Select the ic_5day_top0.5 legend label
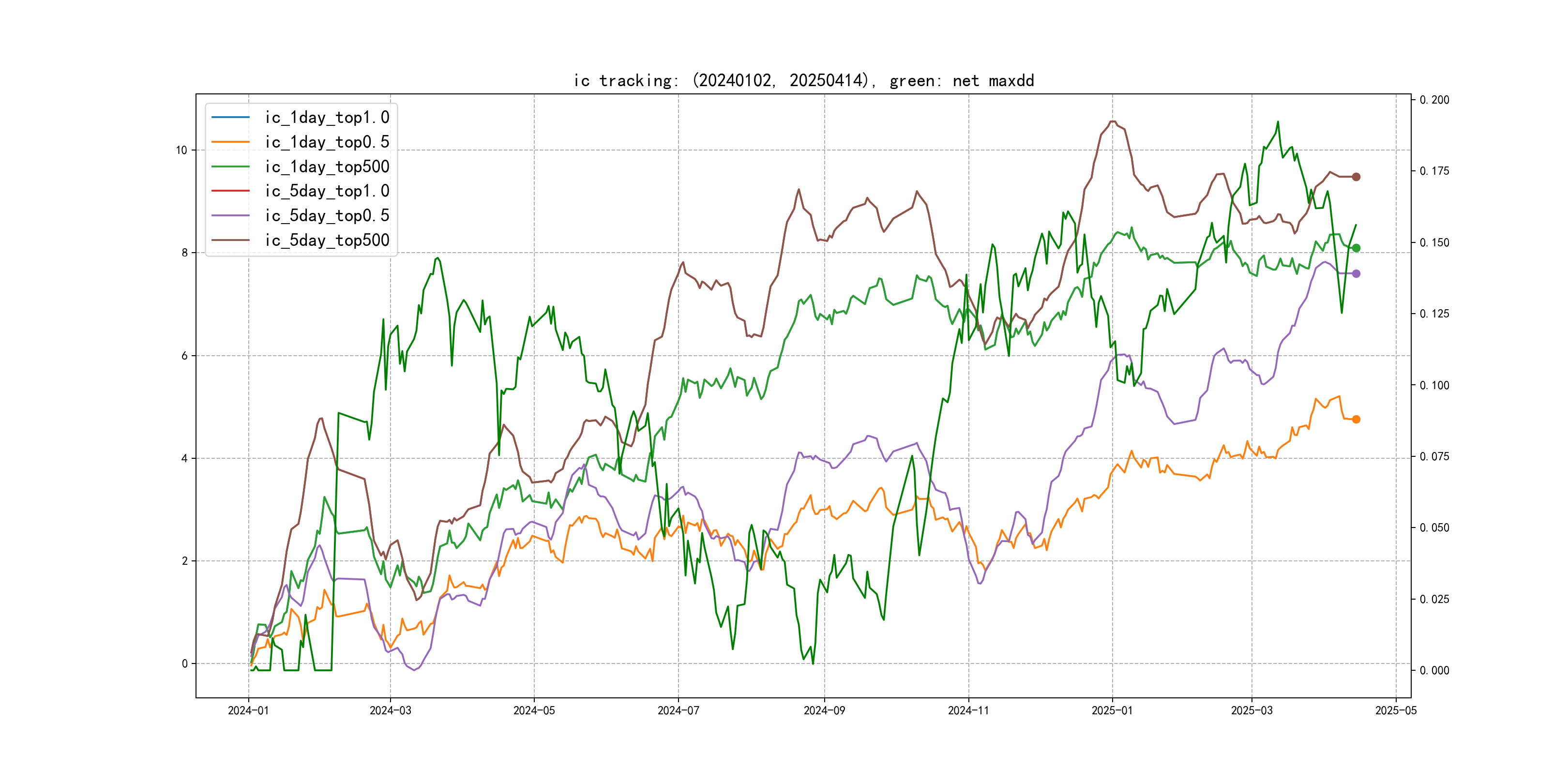Image resolution: width=1568 pixels, height=784 pixels. pyautogui.click(x=327, y=215)
